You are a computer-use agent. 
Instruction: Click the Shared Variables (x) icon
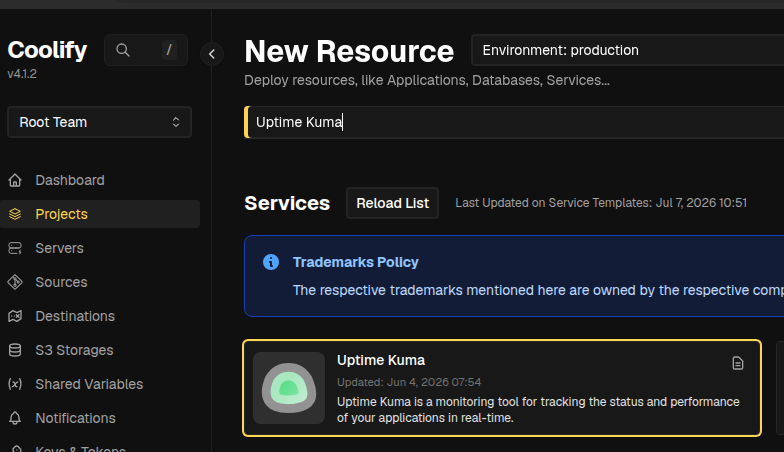[15, 384]
